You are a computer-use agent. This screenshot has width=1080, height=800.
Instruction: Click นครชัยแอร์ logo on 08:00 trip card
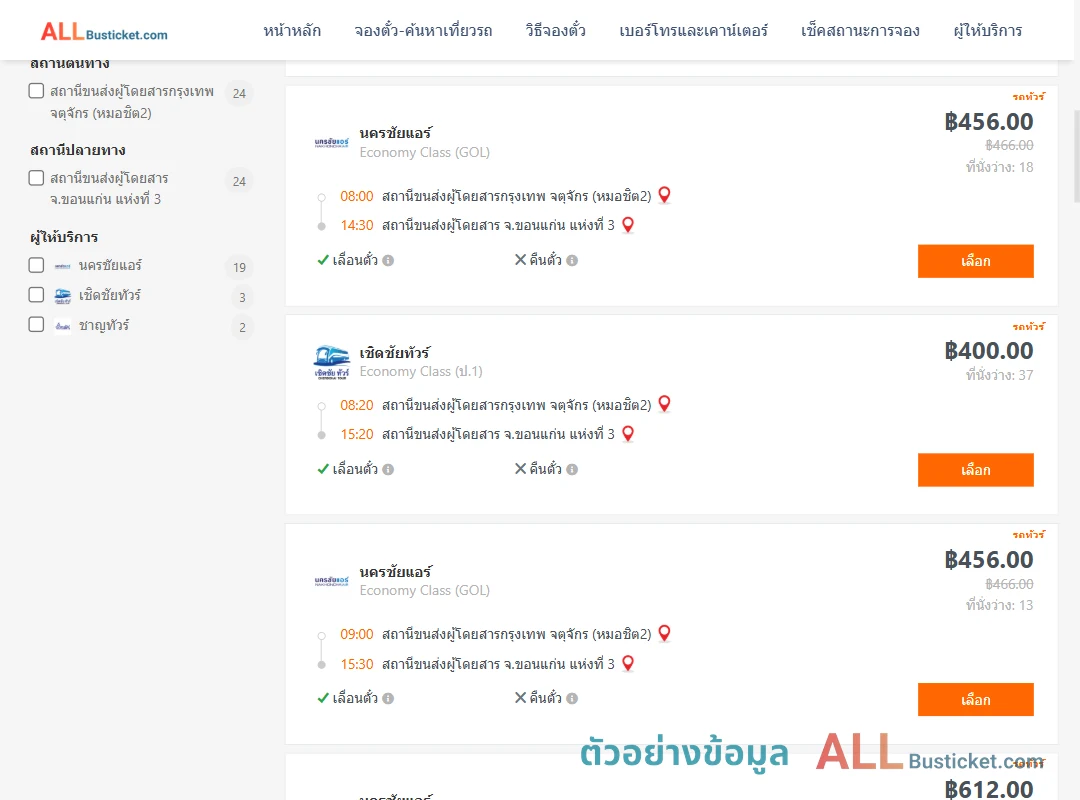click(x=331, y=143)
